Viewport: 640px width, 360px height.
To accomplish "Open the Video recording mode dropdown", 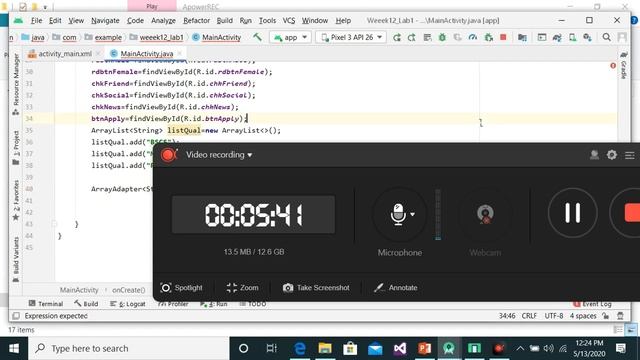I will click(x=219, y=155).
